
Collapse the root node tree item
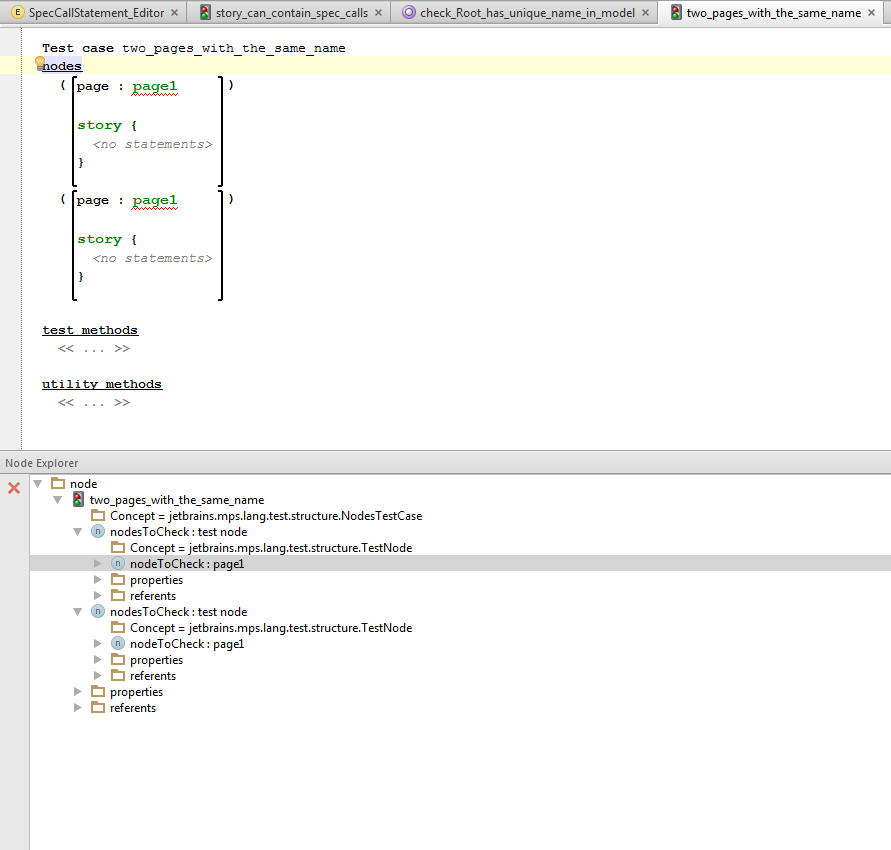[38, 484]
